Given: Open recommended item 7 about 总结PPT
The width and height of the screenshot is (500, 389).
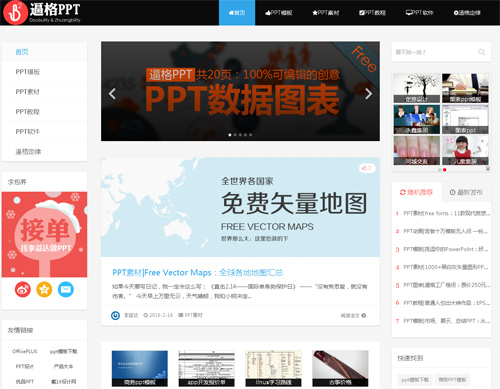Looking at the screenshot, I should (x=446, y=321).
